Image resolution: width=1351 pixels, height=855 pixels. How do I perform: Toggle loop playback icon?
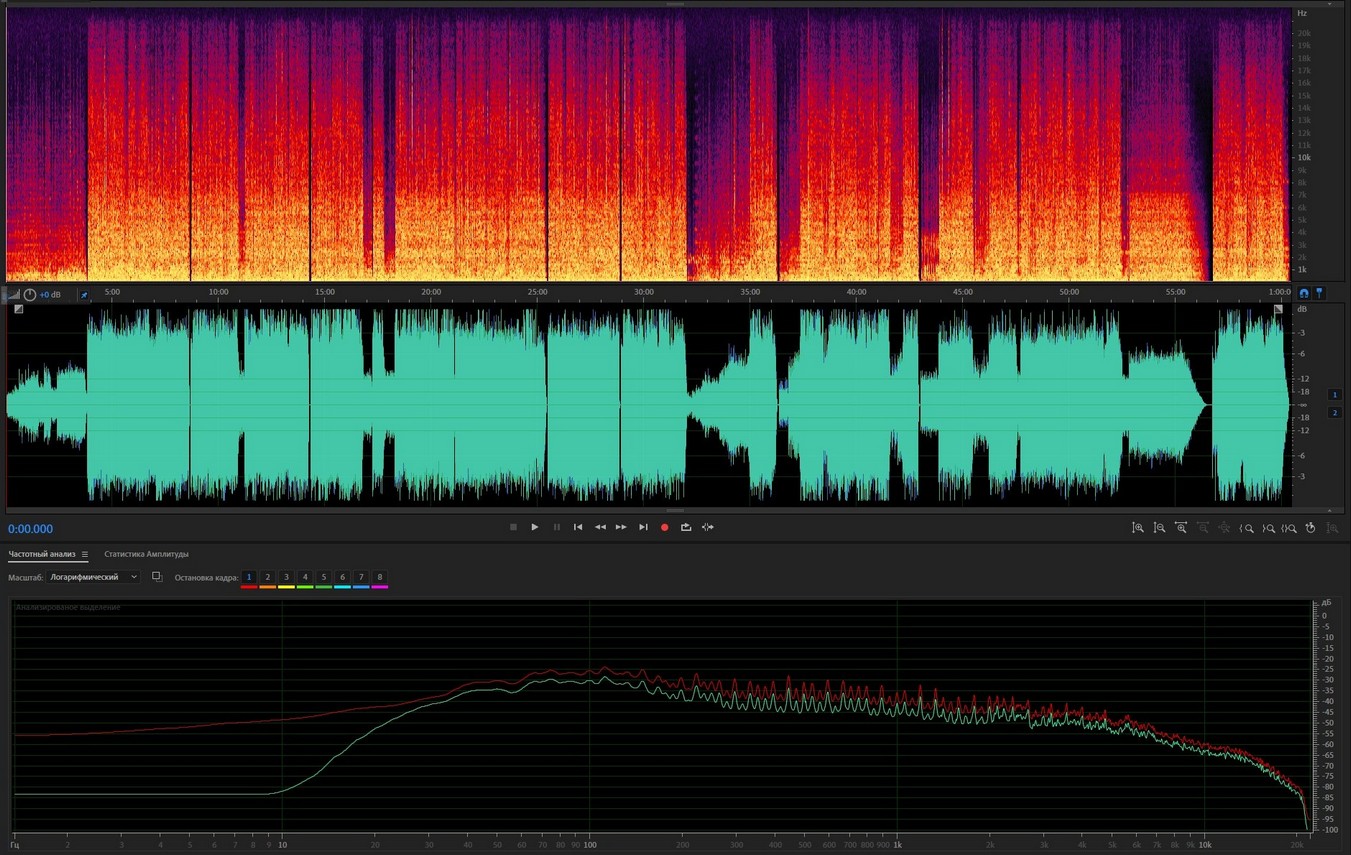coord(686,527)
